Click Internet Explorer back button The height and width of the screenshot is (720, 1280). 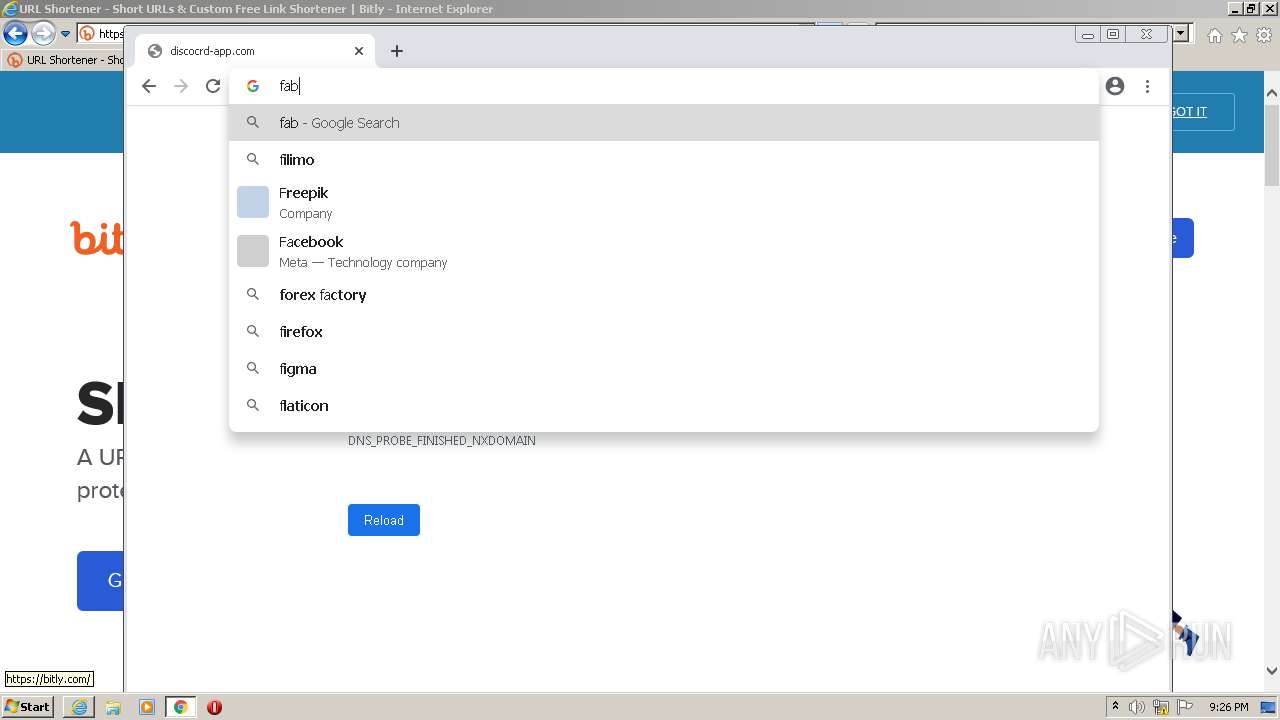point(15,34)
